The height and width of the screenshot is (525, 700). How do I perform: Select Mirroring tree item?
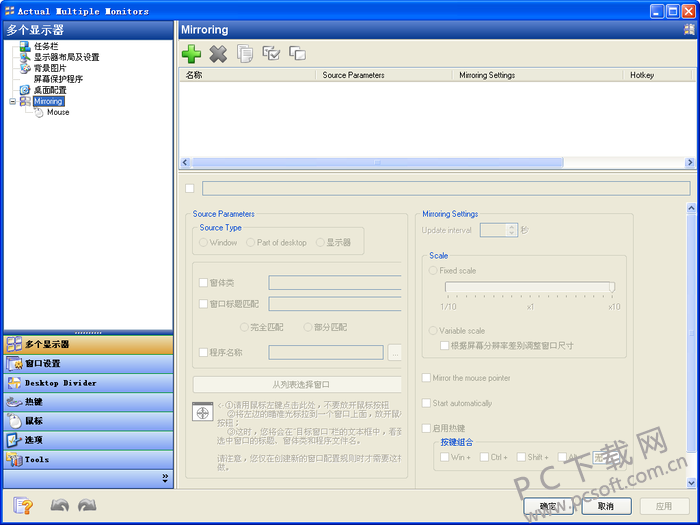click(48, 101)
